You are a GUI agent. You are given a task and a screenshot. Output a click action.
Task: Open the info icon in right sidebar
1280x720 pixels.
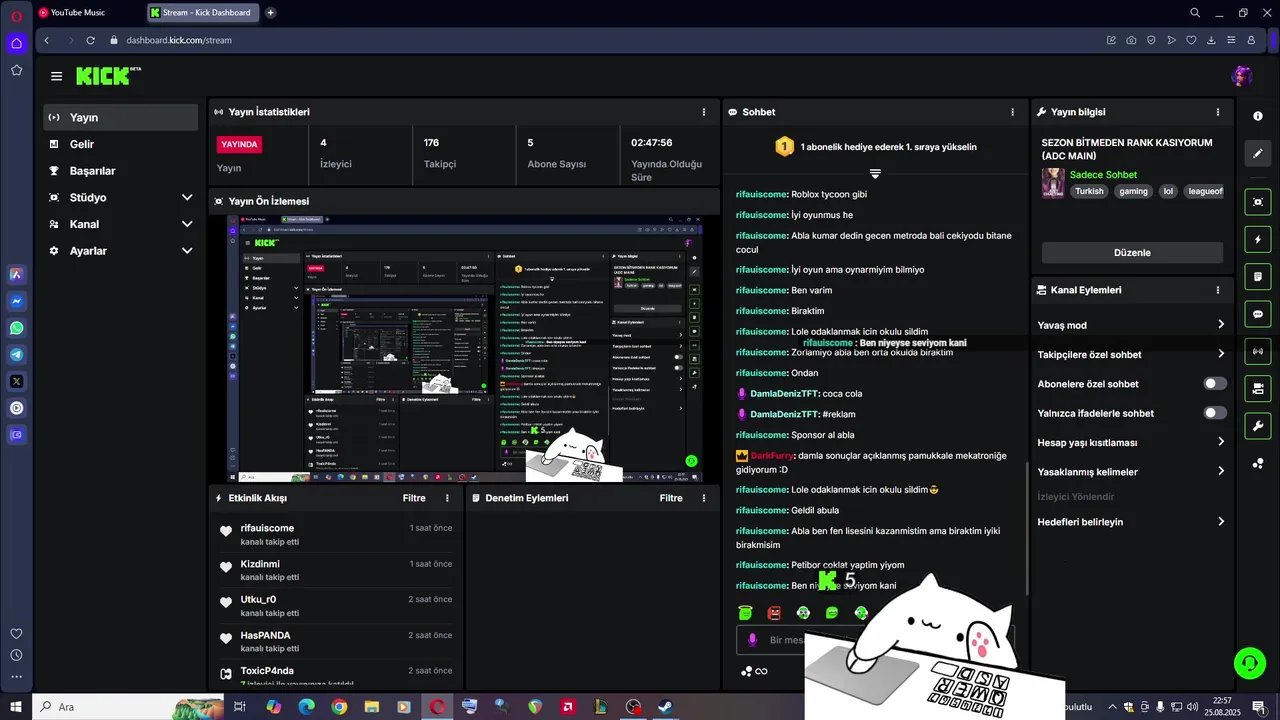1258,116
